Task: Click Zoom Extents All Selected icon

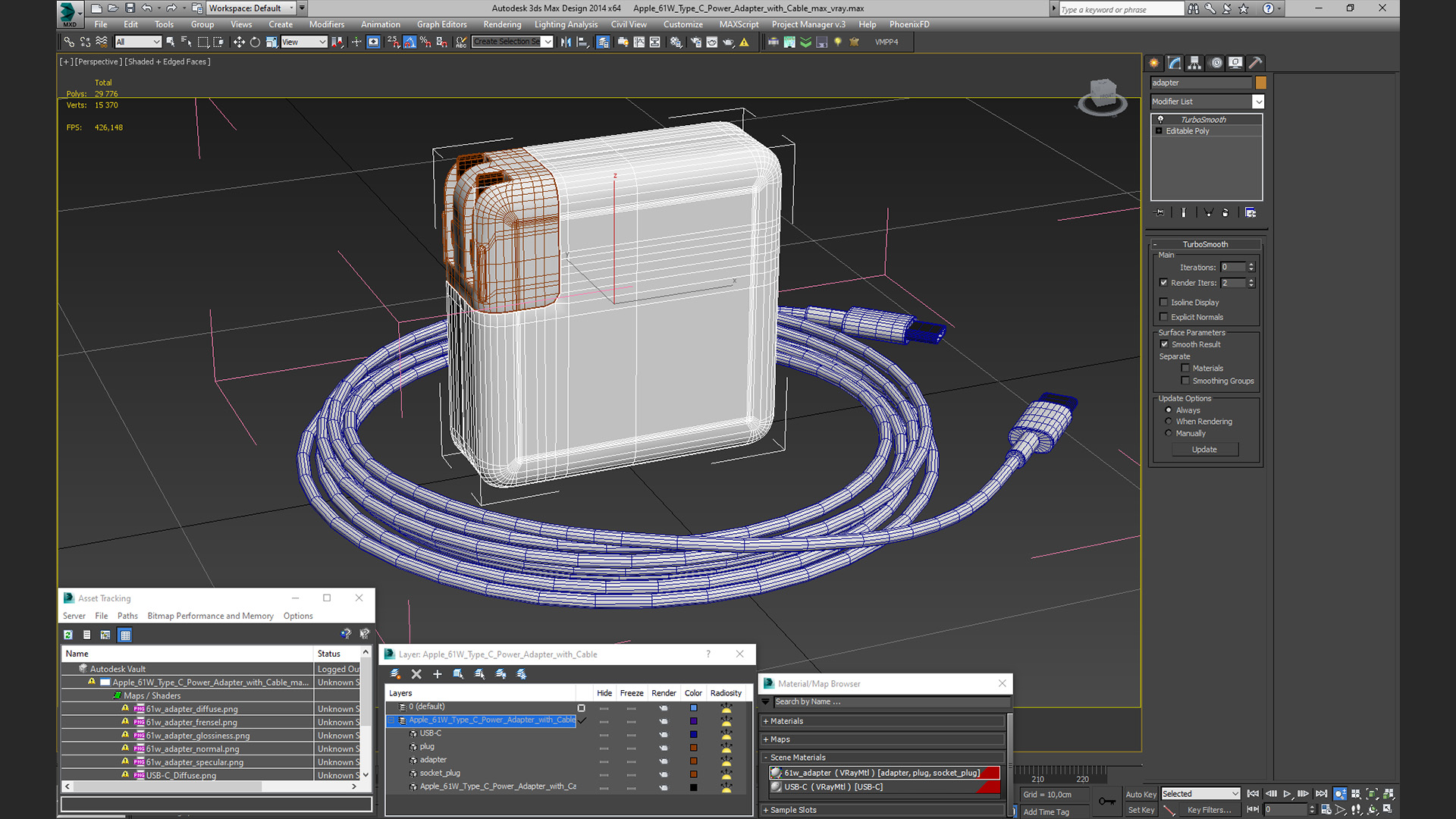Action: tap(1389, 794)
